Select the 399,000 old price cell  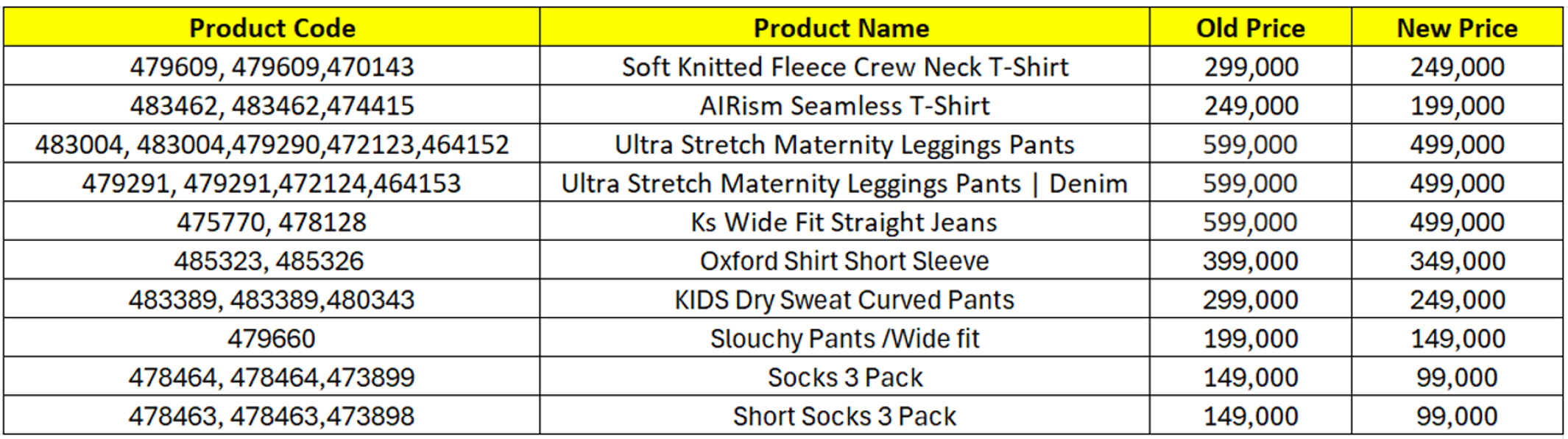click(x=1250, y=261)
